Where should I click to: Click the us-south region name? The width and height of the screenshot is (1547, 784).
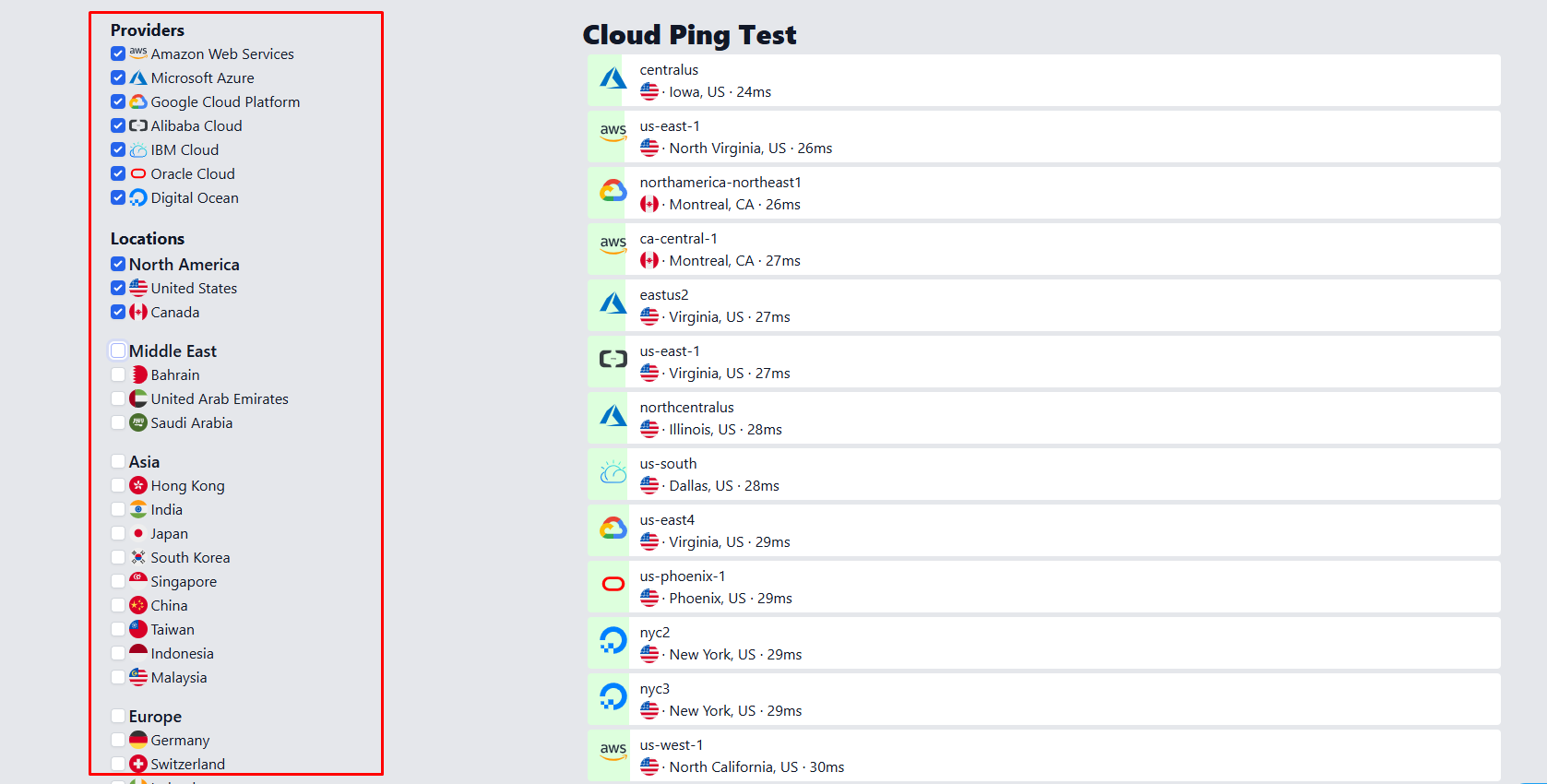[669, 464]
